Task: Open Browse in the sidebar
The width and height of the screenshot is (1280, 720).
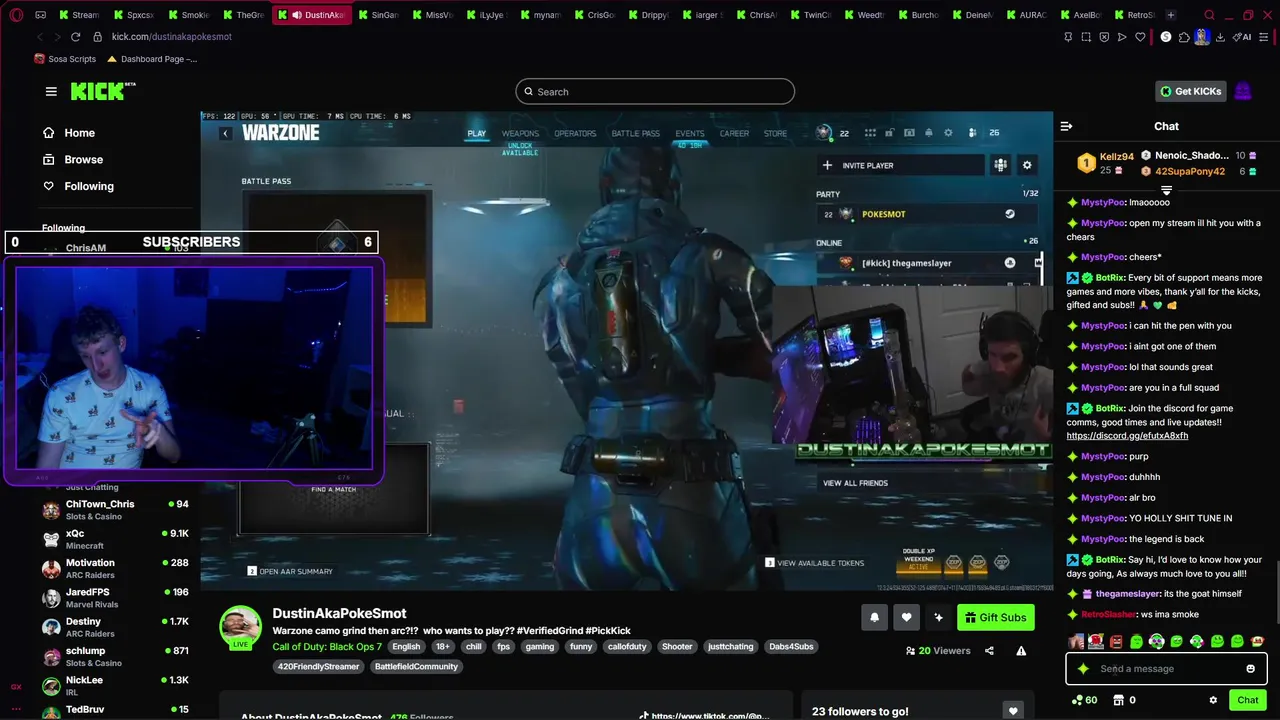Action: [x=73, y=159]
